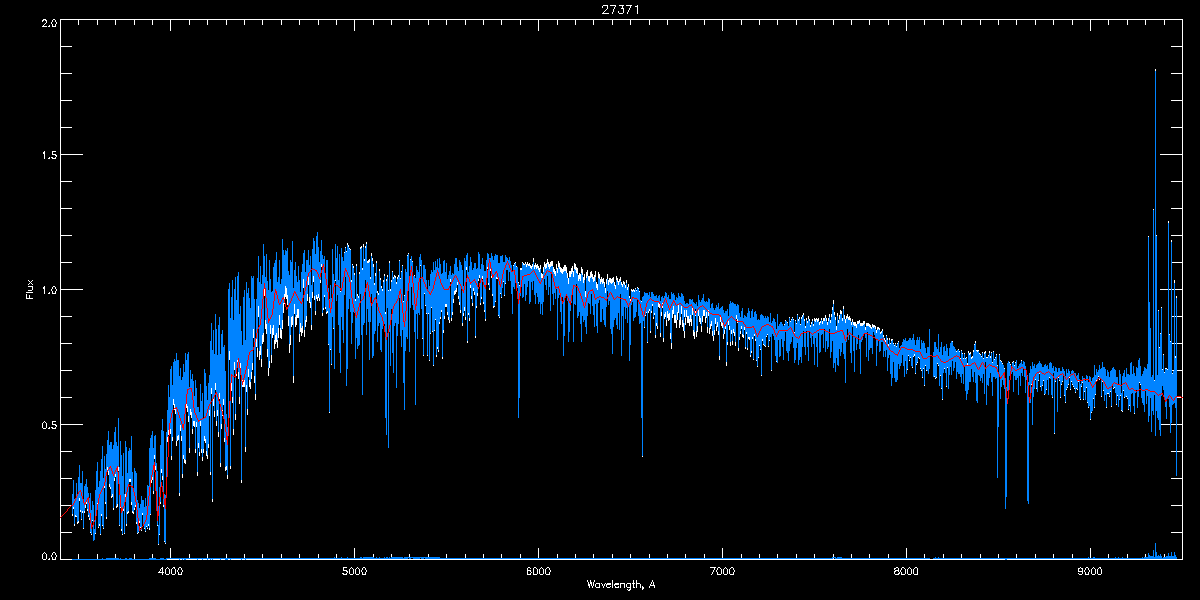Click the 0.0 y-axis tick label
The image size is (1200, 600).
tap(48, 555)
